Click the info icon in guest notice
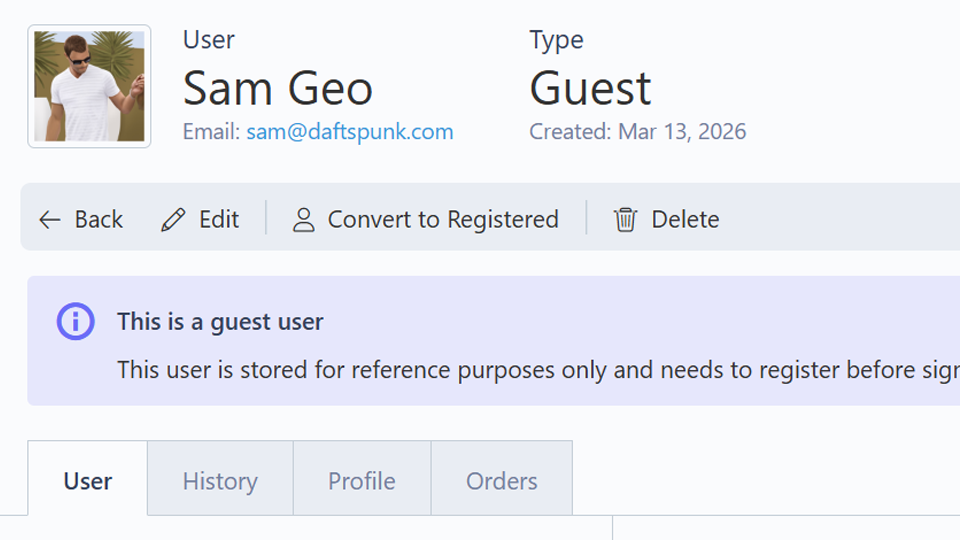 [75, 322]
